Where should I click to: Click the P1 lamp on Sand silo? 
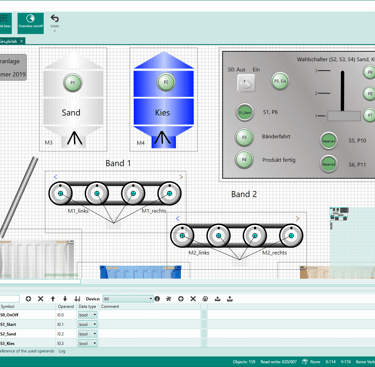tap(73, 82)
